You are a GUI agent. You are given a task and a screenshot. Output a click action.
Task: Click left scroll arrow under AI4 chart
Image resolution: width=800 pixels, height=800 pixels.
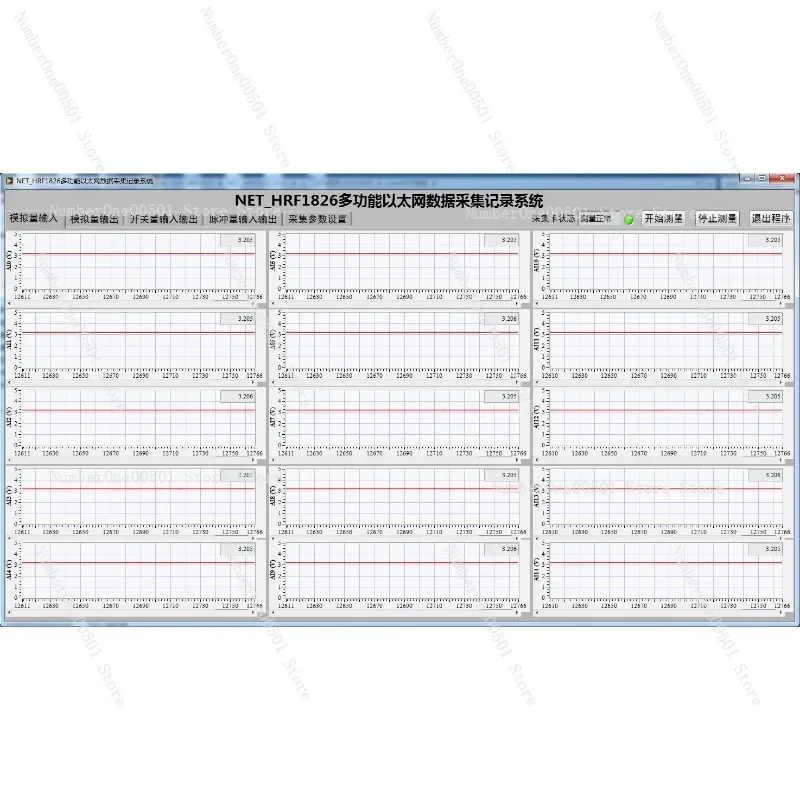[x=9, y=613]
